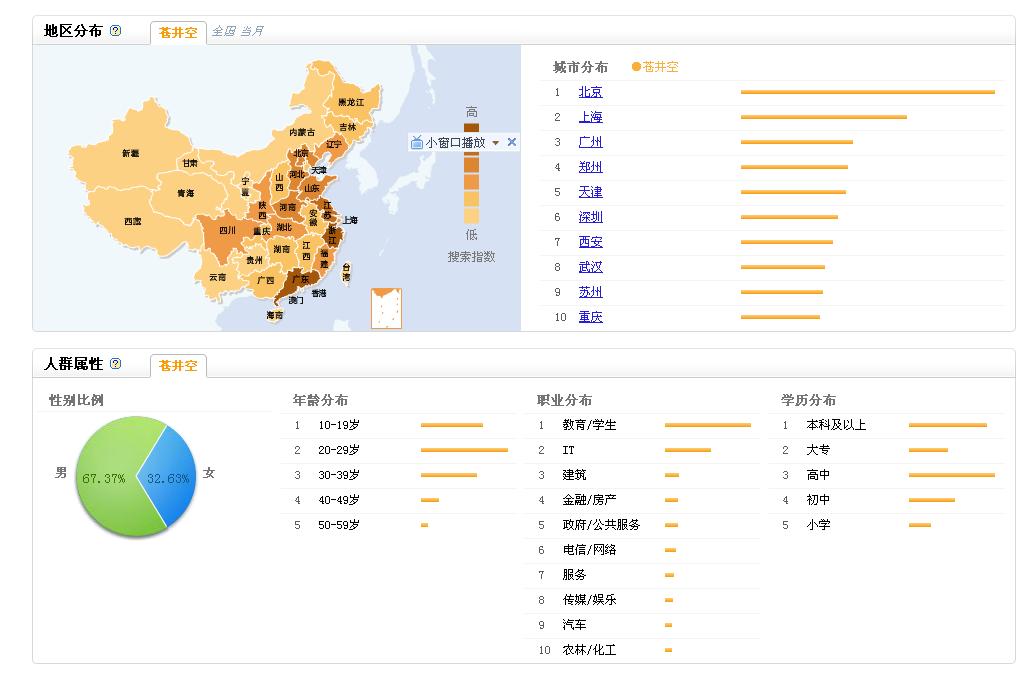Open the 苏州 city link
Viewport: 1034px width, 688px height.
590,292
